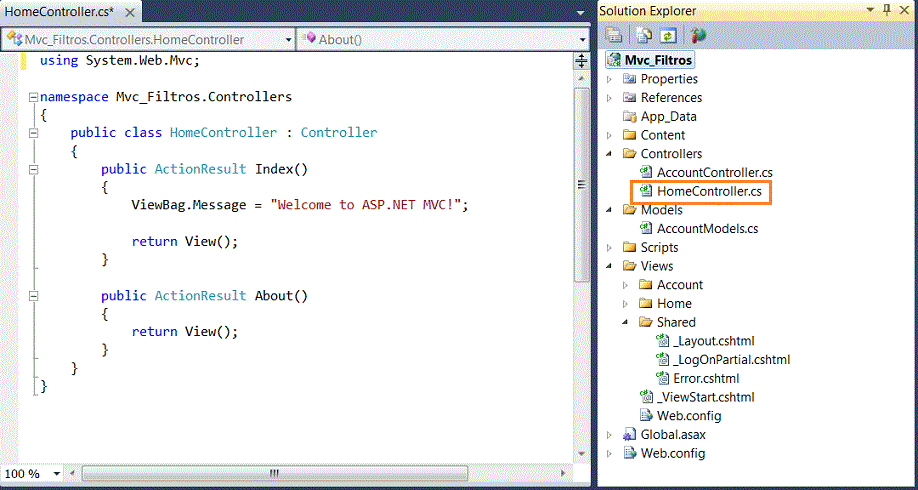918x490 pixels.
Task: Click the editor split bar handle
Action: (x=581, y=60)
